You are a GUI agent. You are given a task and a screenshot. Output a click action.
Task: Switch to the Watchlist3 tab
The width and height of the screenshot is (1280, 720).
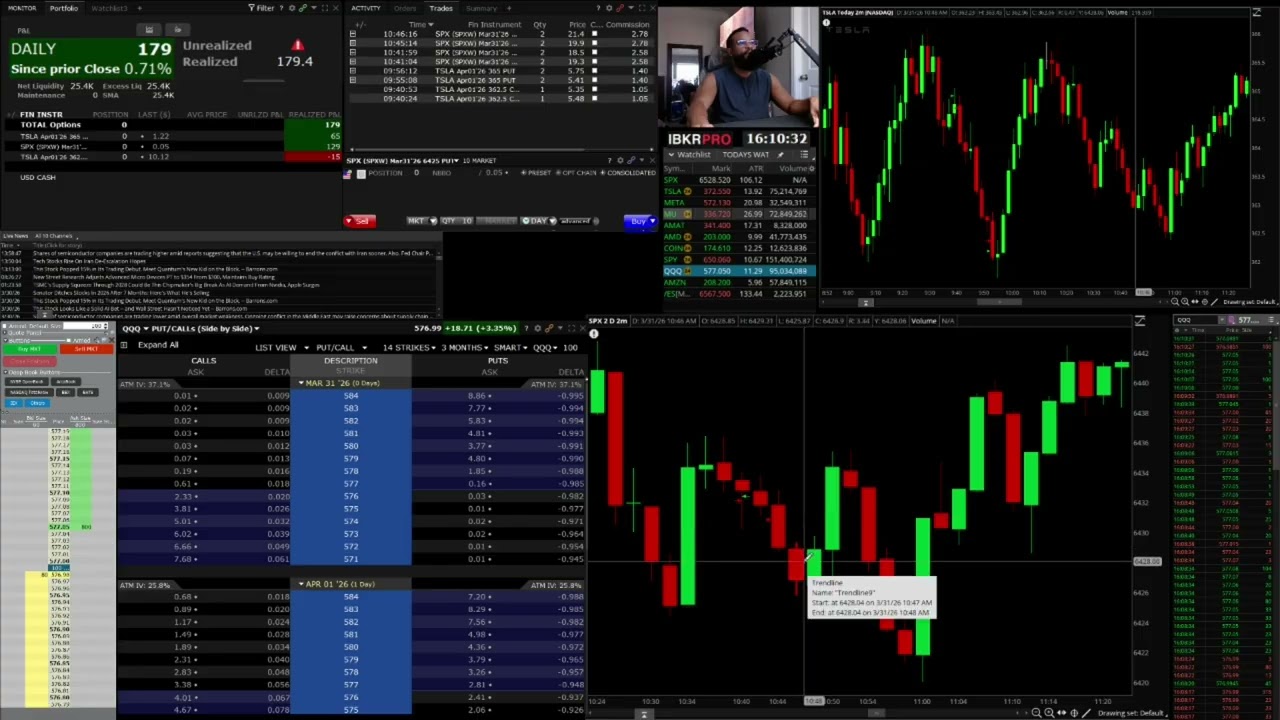[109, 8]
